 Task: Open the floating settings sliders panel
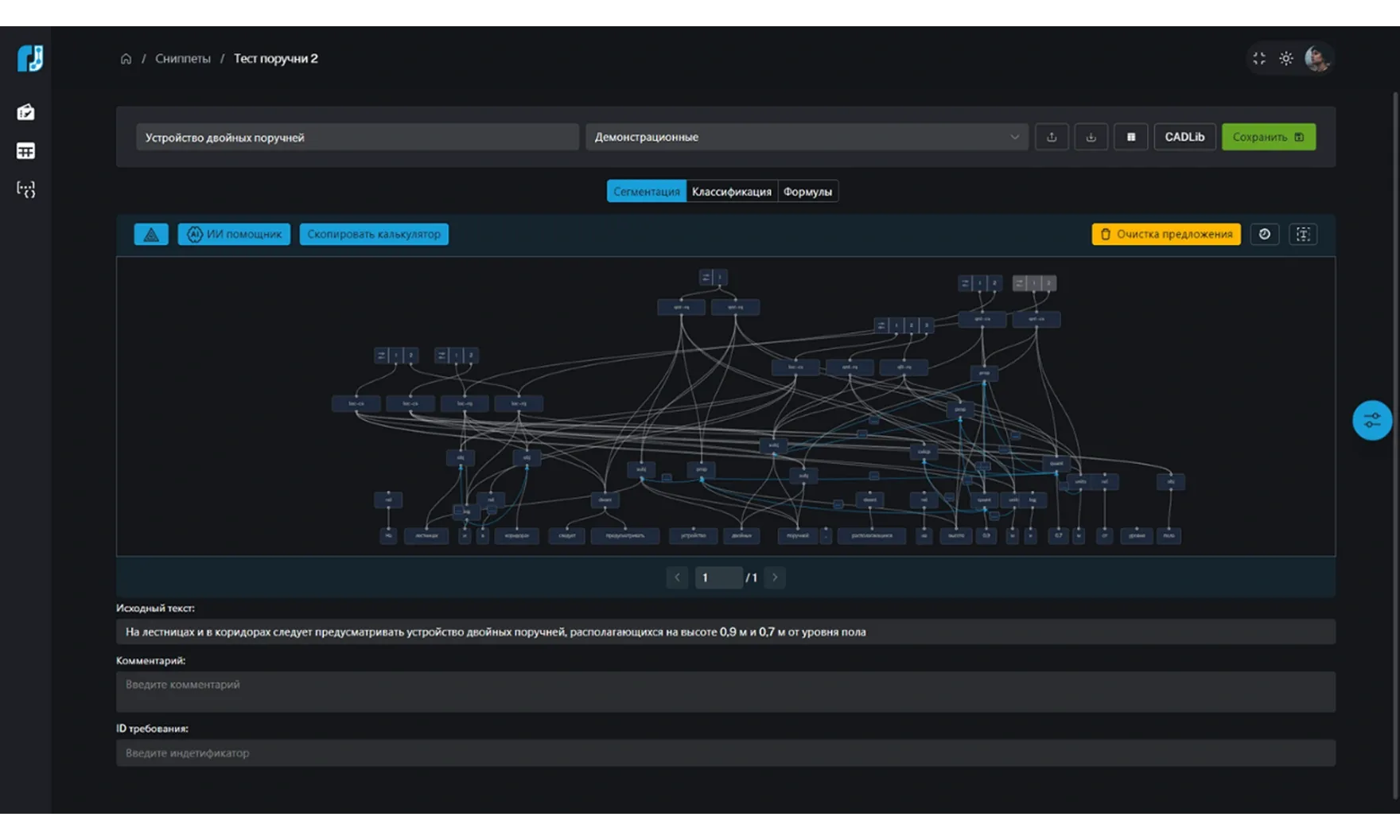click(1371, 420)
